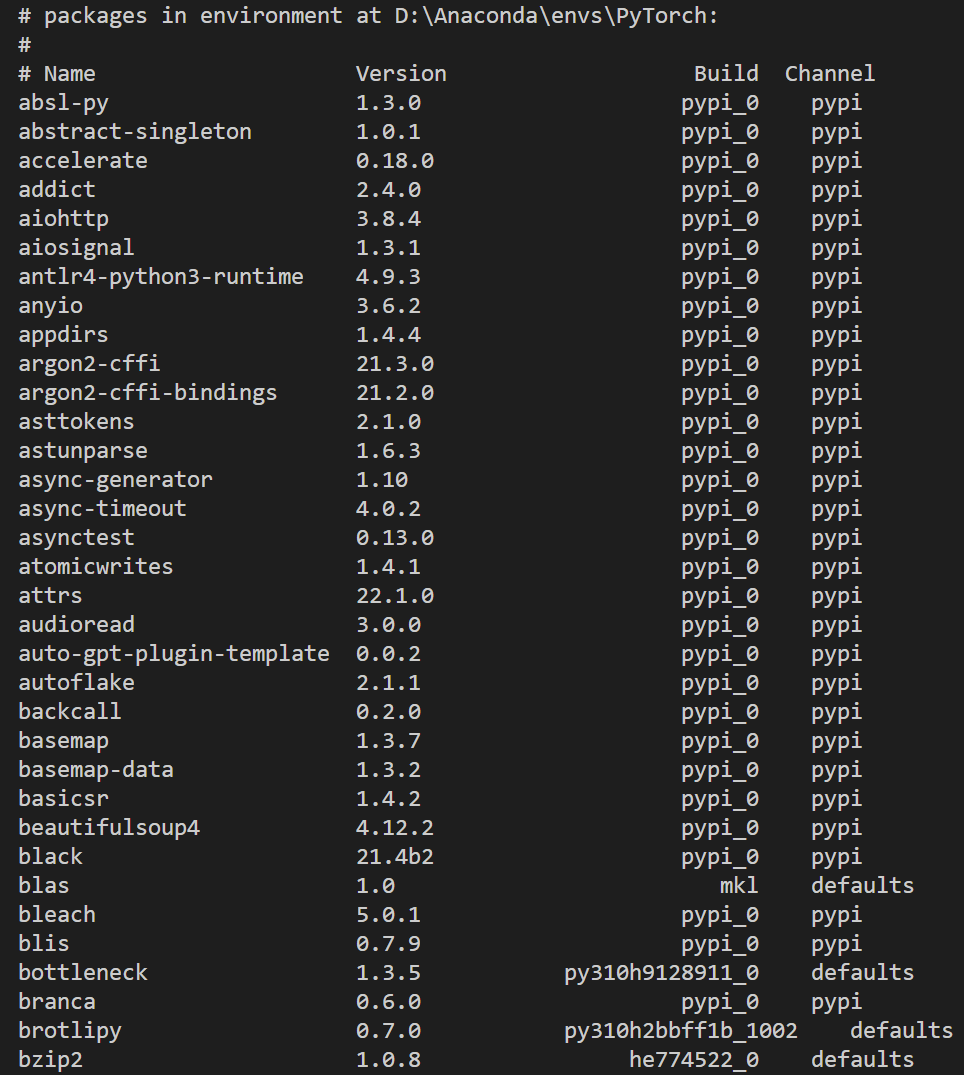Click the backcall package name
Image resolution: width=964 pixels, height=1075 pixels.
coord(70,712)
